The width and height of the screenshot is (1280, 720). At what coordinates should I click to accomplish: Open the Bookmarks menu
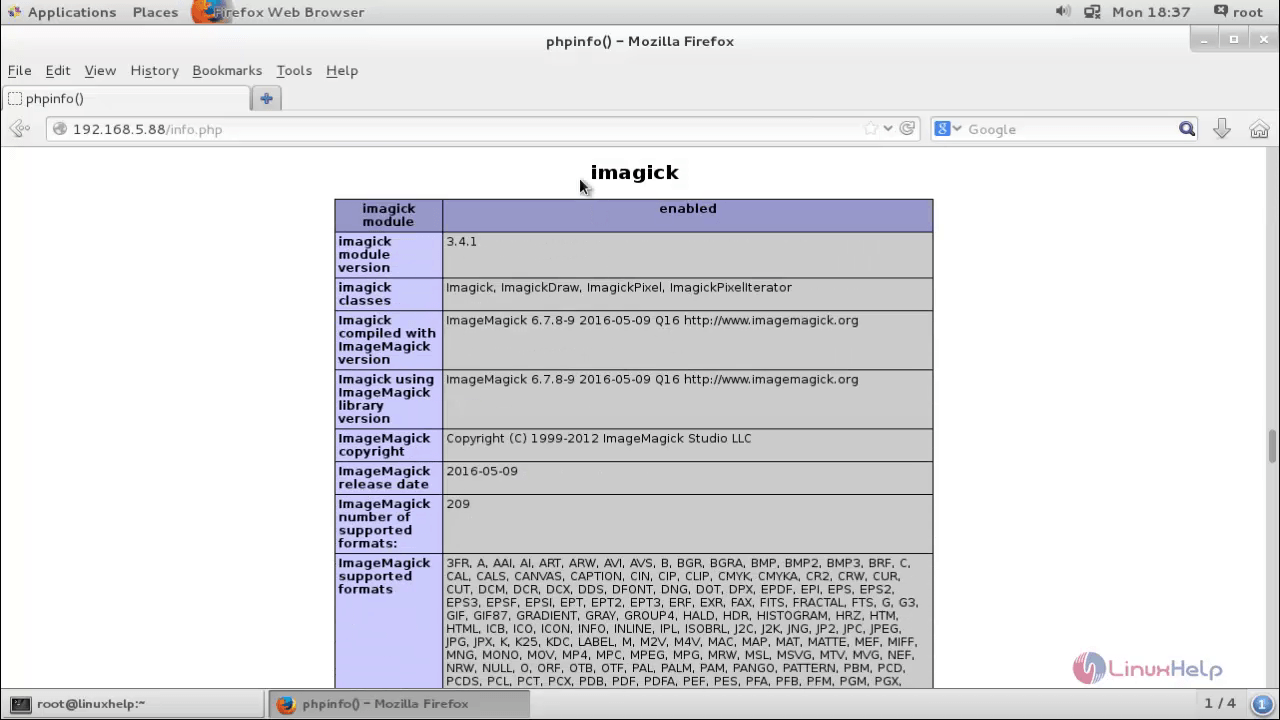(227, 70)
